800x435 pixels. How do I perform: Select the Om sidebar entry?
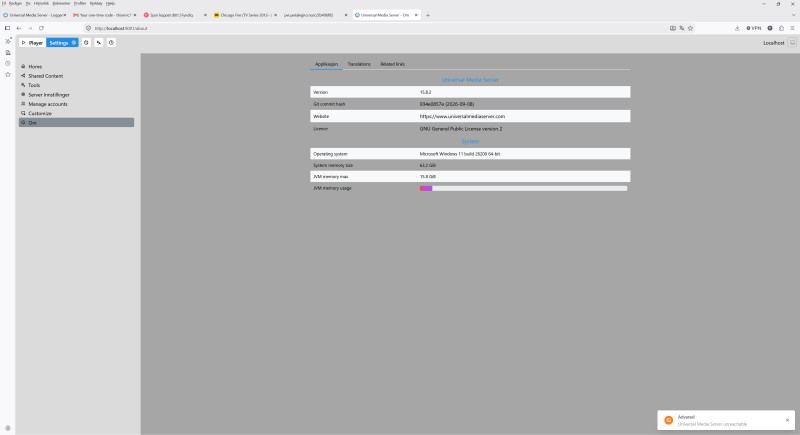pyautogui.click(x=76, y=123)
